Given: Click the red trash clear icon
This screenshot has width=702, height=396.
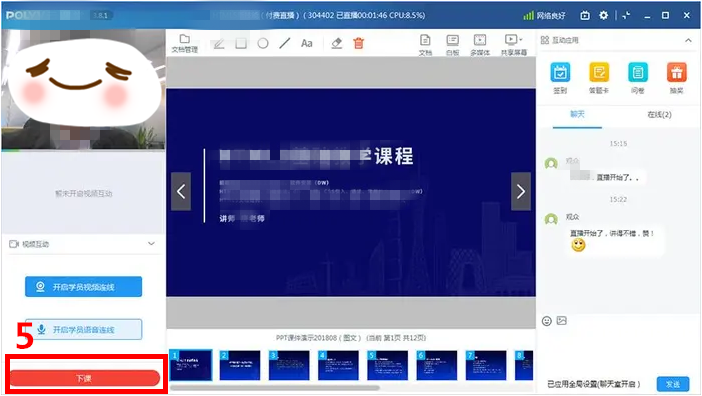Looking at the screenshot, I should [x=359, y=43].
